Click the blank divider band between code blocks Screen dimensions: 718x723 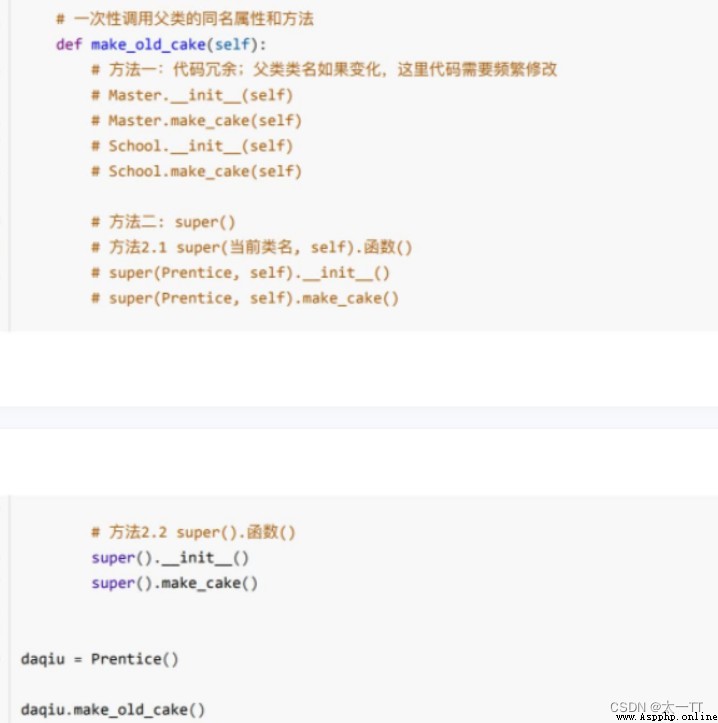tap(359, 417)
